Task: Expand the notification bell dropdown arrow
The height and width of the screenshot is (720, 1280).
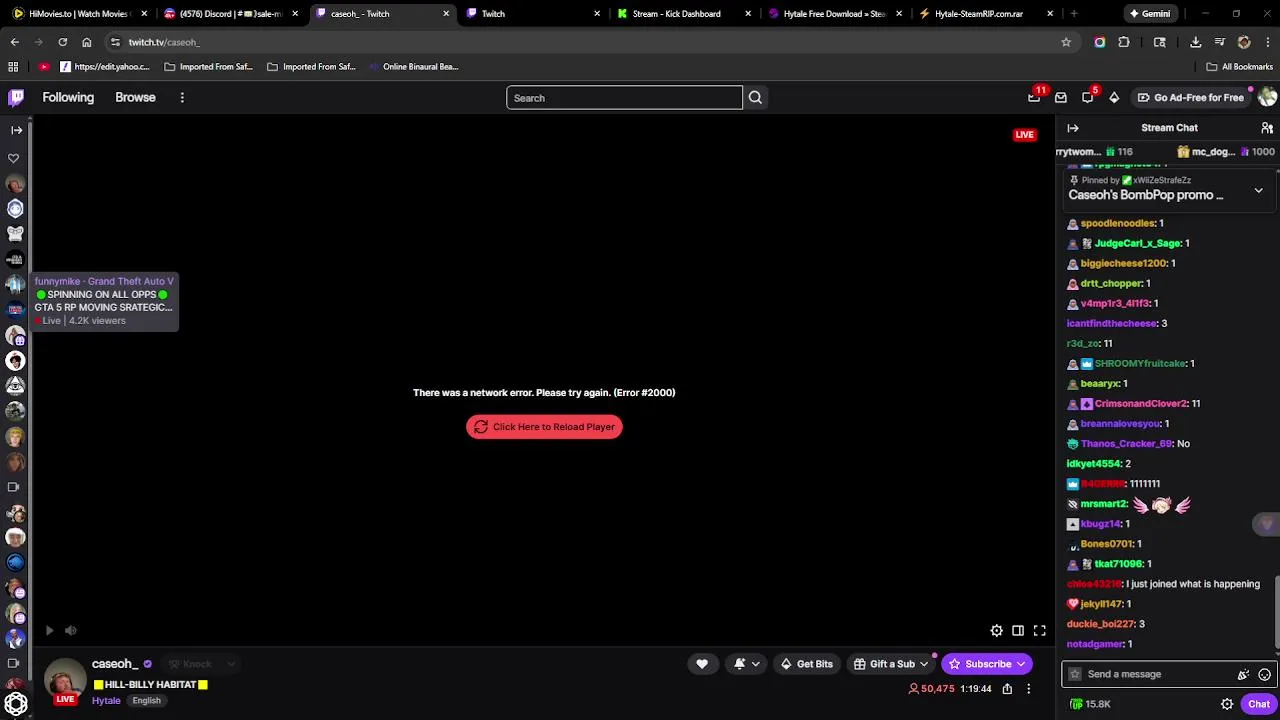Action: [x=755, y=664]
